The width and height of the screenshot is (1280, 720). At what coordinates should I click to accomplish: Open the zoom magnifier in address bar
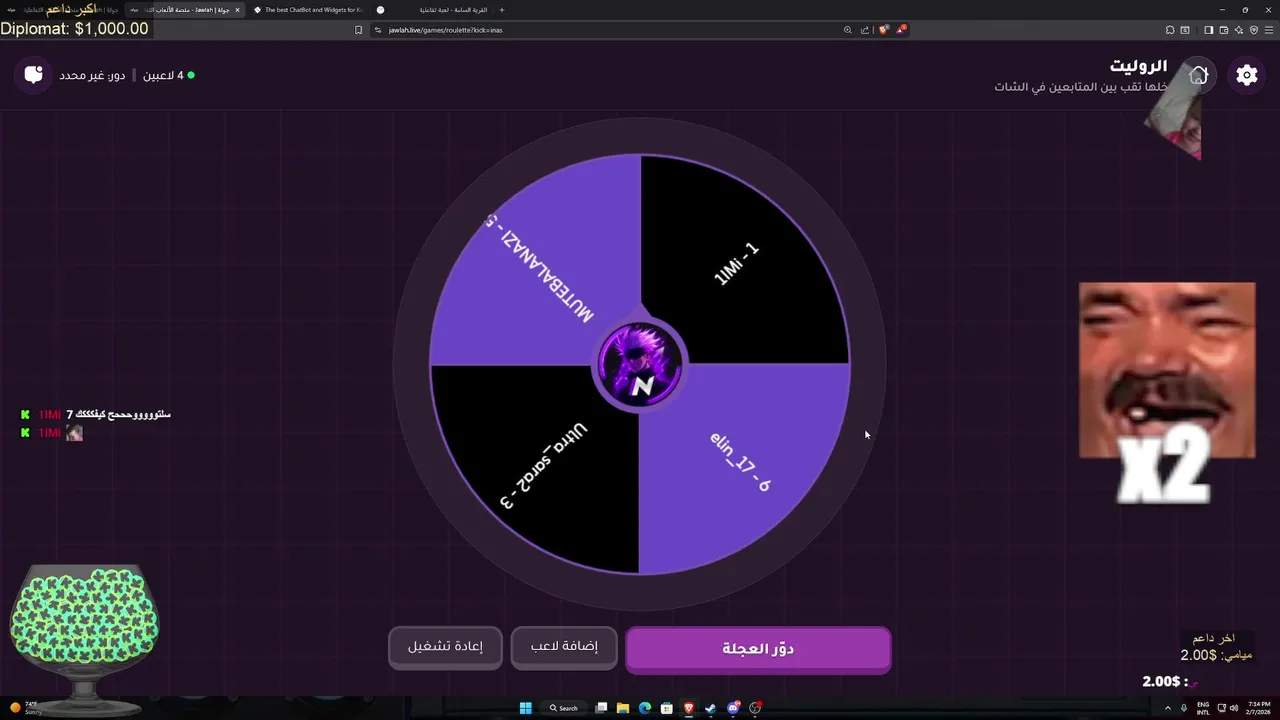(848, 30)
